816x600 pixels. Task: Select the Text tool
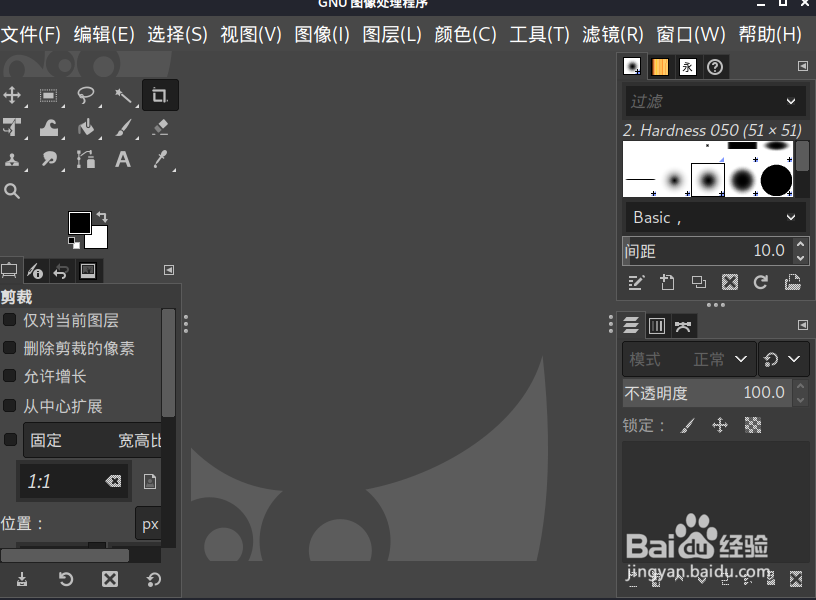[123, 160]
